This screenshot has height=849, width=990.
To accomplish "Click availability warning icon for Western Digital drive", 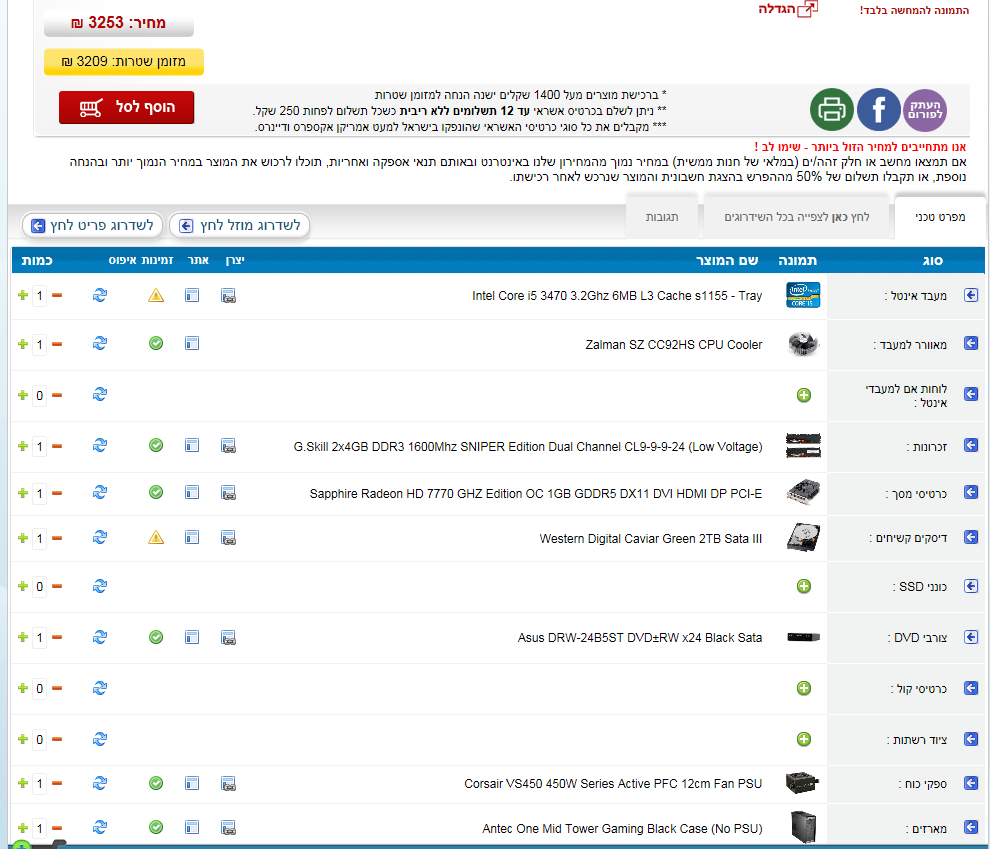I will [156, 538].
